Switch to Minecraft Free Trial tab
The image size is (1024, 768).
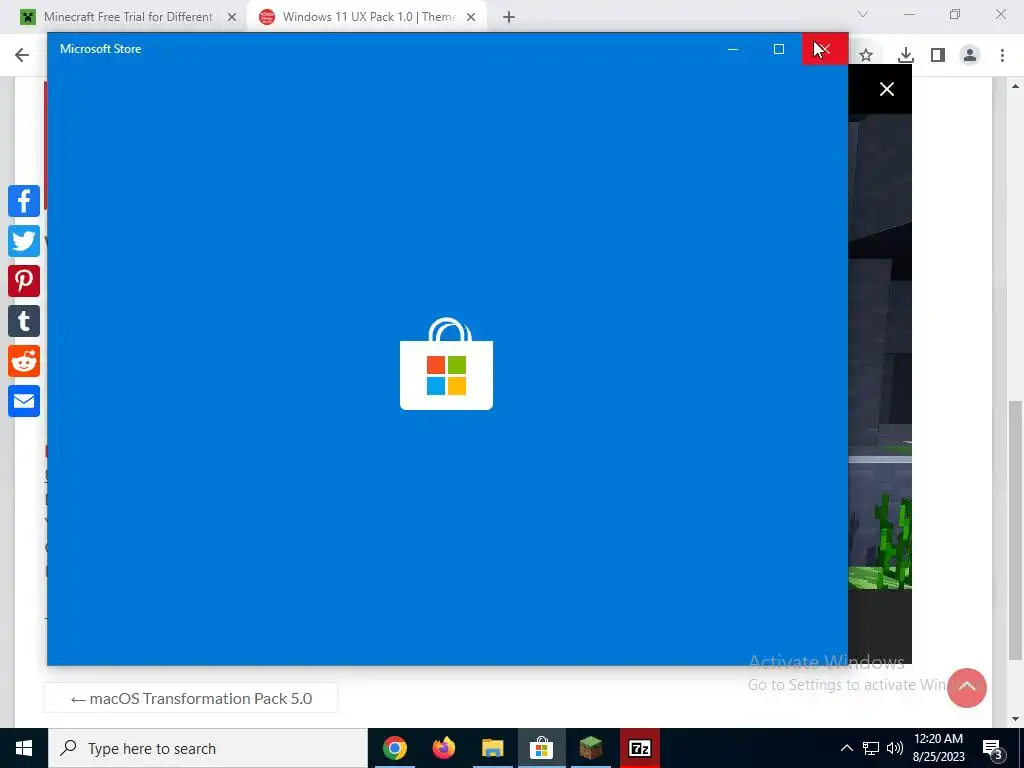tap(127, 17)
